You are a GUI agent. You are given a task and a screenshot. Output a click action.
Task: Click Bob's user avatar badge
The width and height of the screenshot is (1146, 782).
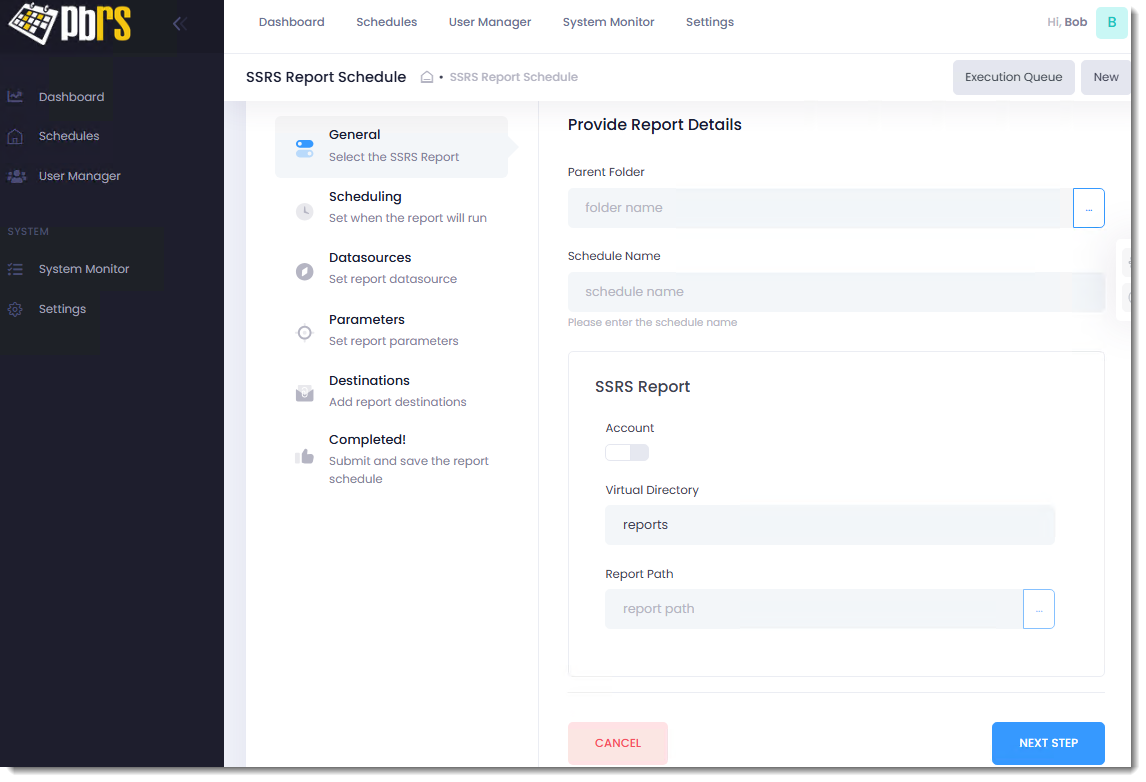click(1111, 22)
